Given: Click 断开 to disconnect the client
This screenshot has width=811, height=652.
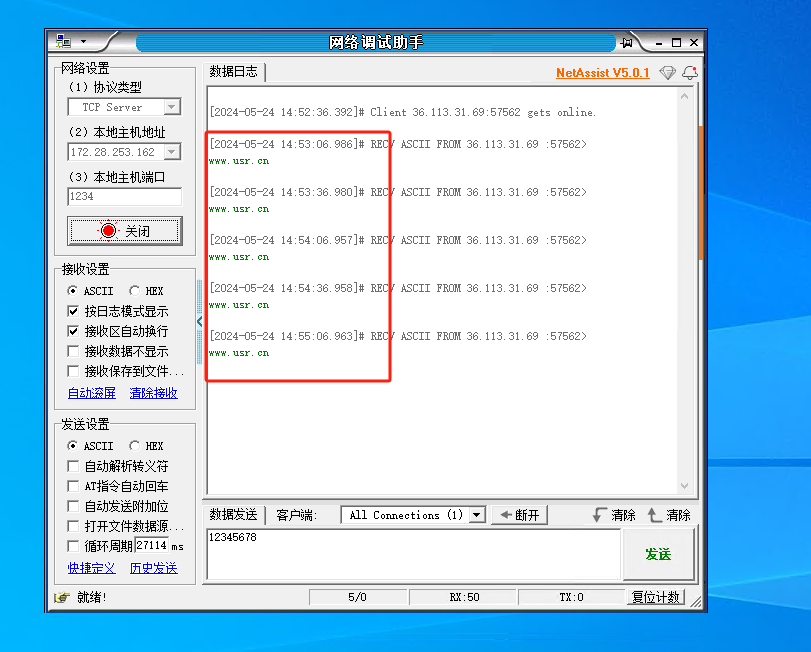Looking at the screenshot, I should point(520,515).
